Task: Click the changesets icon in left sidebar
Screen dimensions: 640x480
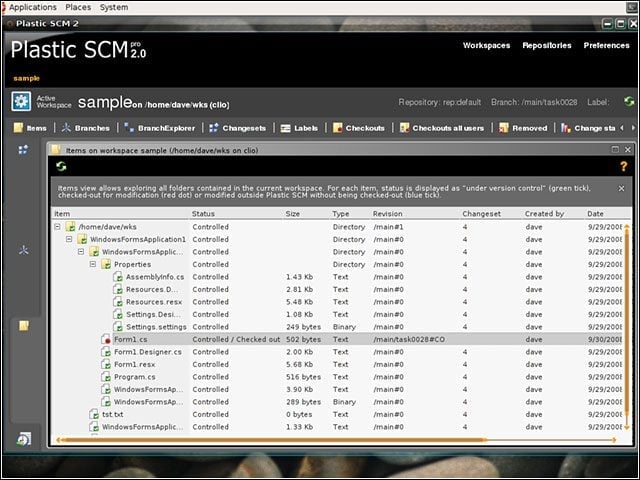Action: (23, 150)
